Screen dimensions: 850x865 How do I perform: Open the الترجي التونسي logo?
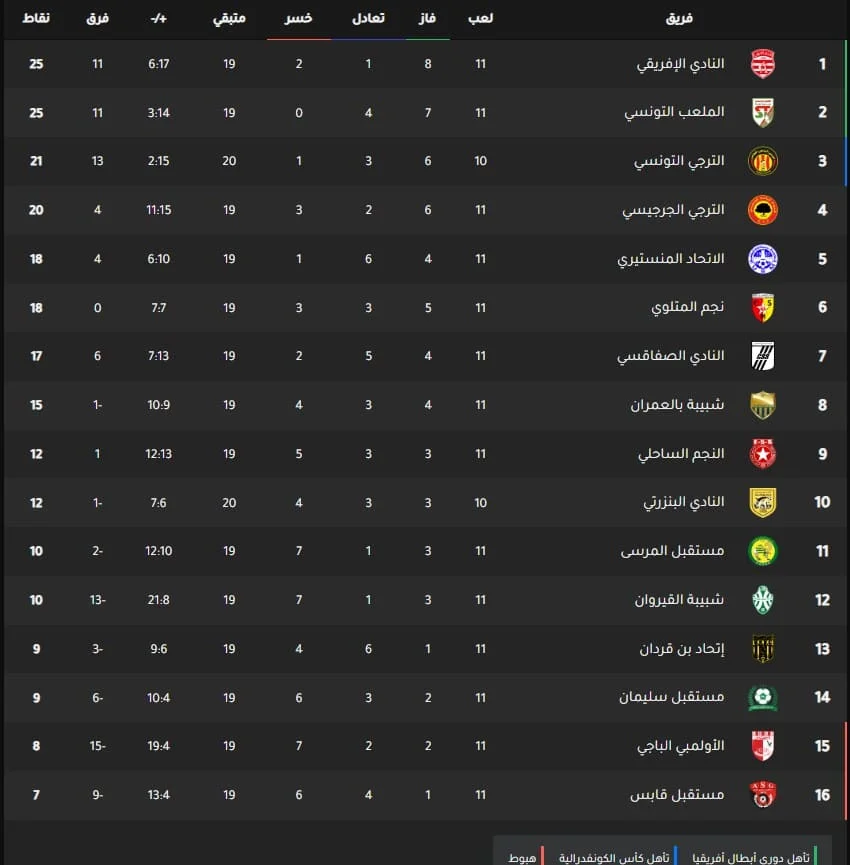(x=763, y=162)
